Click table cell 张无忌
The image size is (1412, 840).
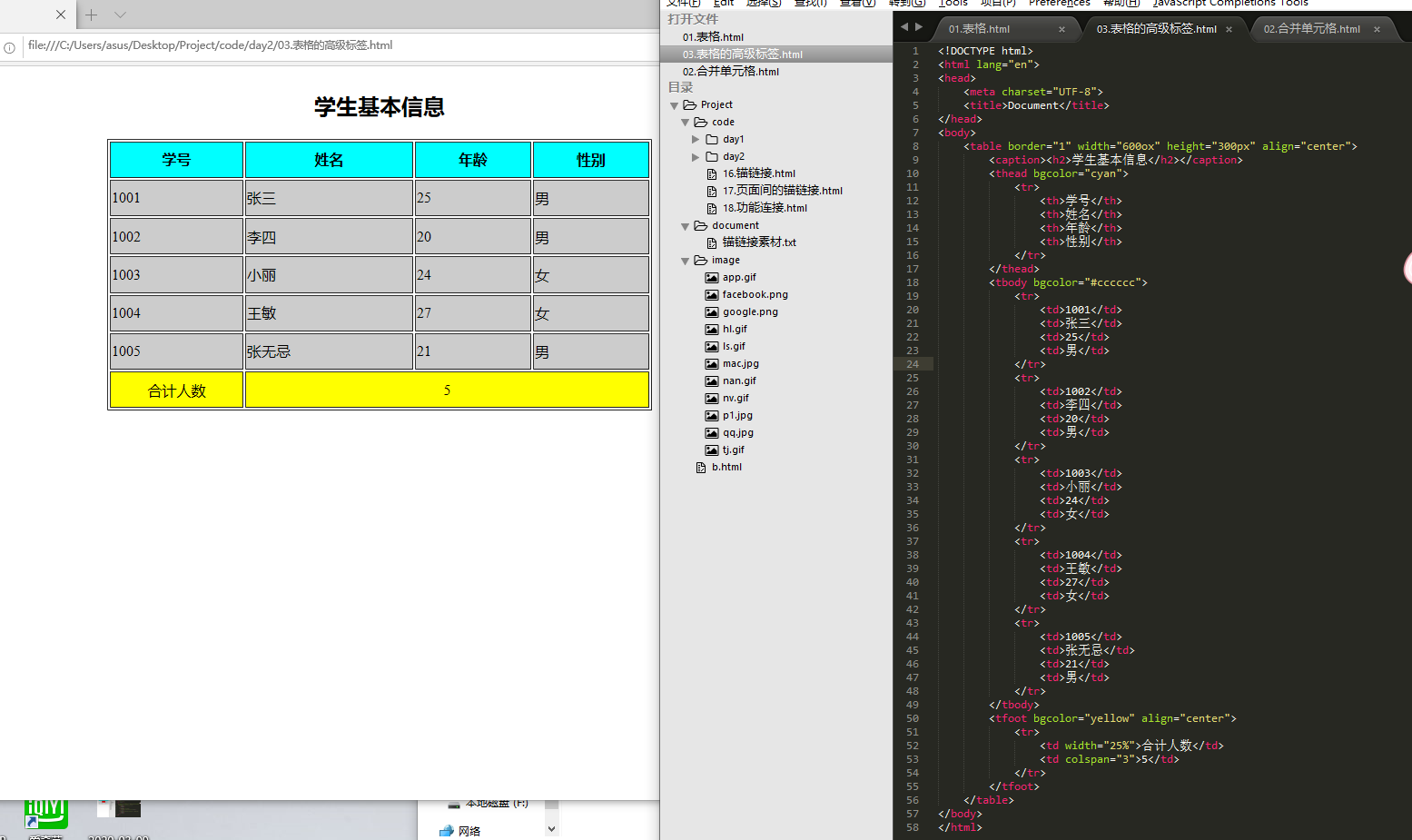coord(329,351)
